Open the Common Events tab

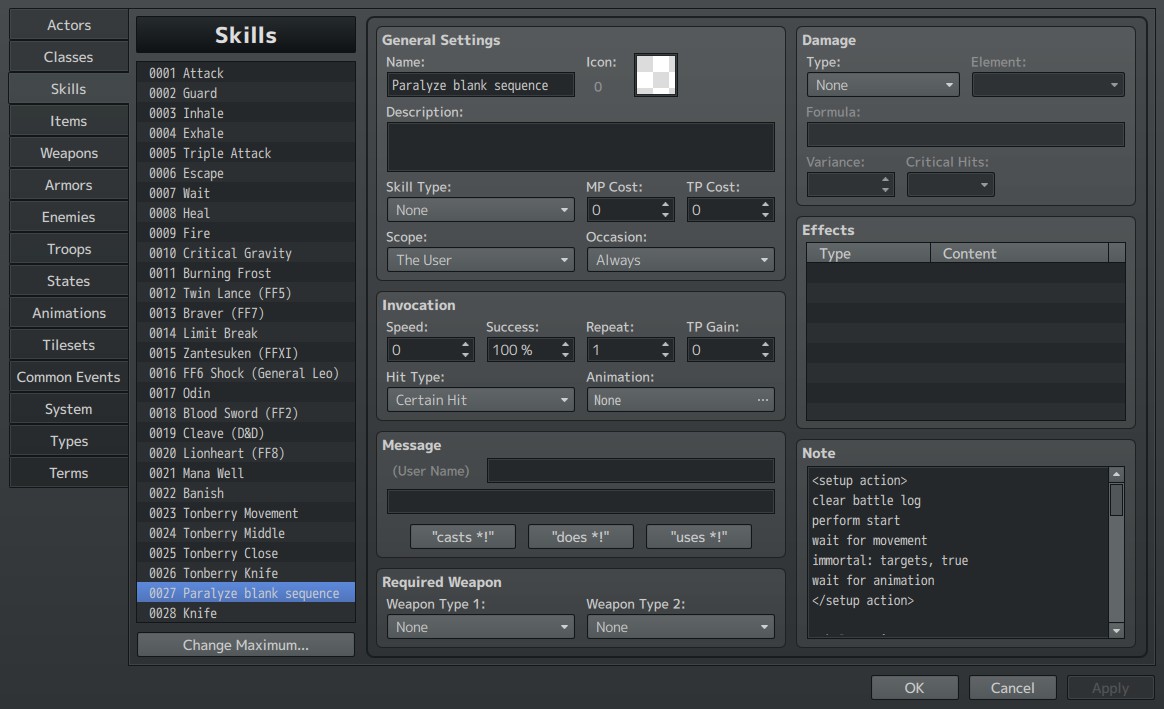tap(68, 377)
